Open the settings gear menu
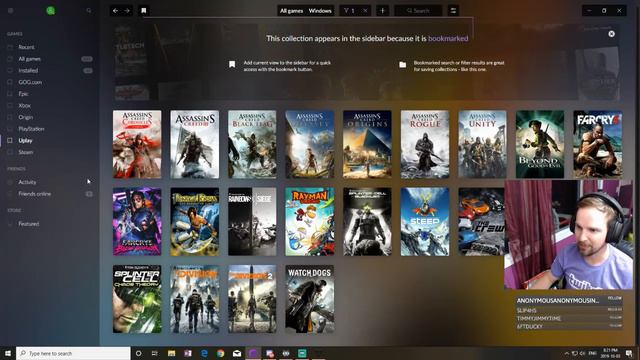The width and height of the screenshot is (640, 360). coord(11,11)
